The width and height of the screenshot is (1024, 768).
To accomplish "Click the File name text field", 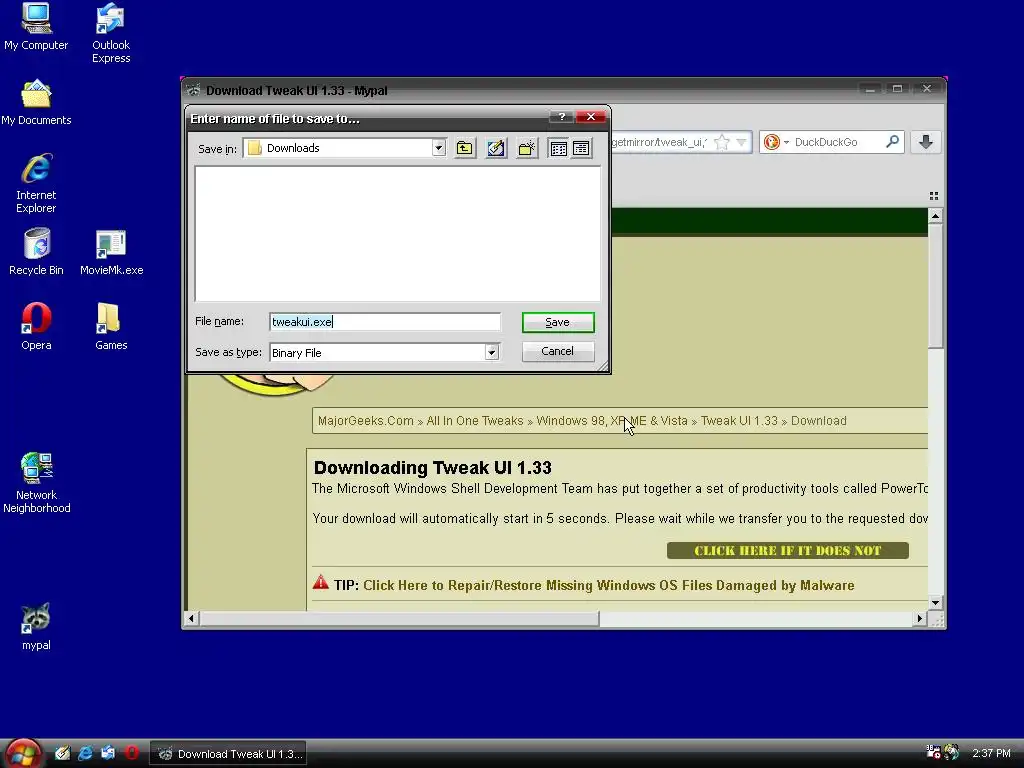I will click(385, 322).
